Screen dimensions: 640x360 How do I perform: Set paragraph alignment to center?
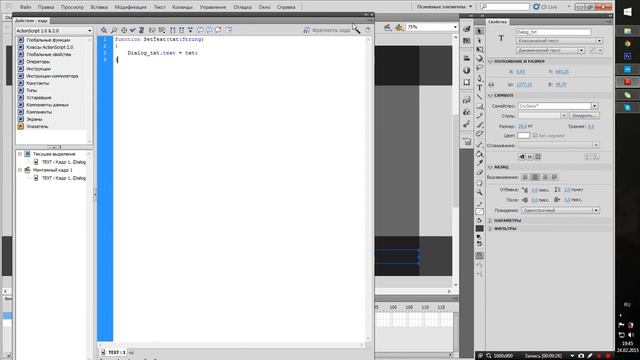pos(535,177)
